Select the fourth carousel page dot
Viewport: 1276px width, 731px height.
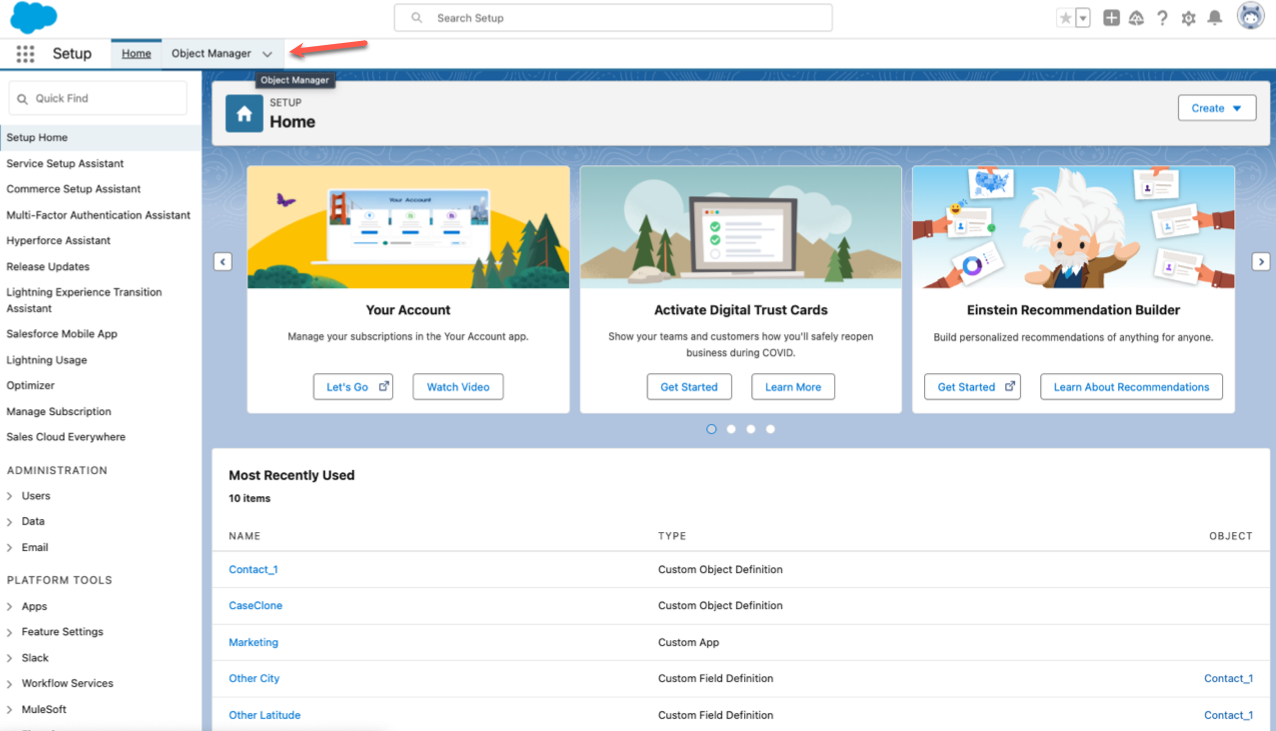tap(770, 429)
